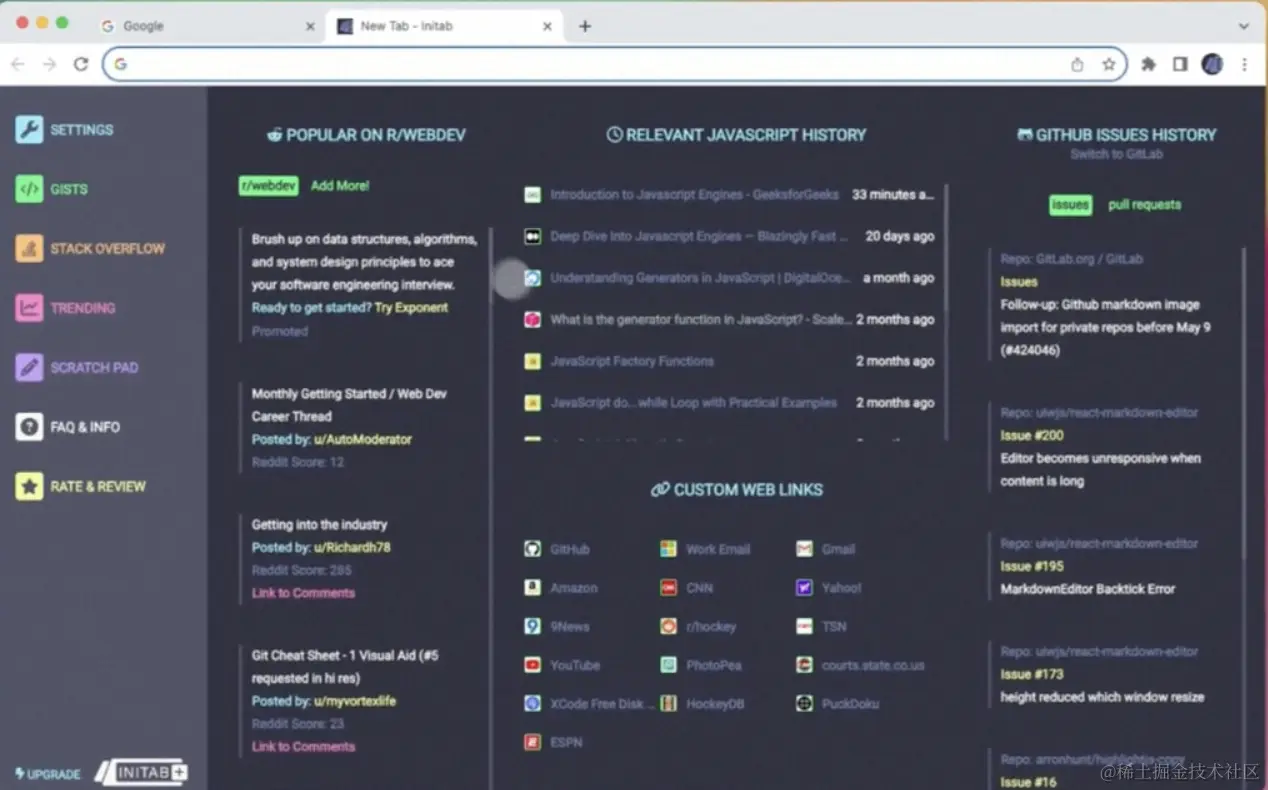Click FAQ & Info question icon
The height and width of the screenshot is (790, 1268).
coord(29,427)
